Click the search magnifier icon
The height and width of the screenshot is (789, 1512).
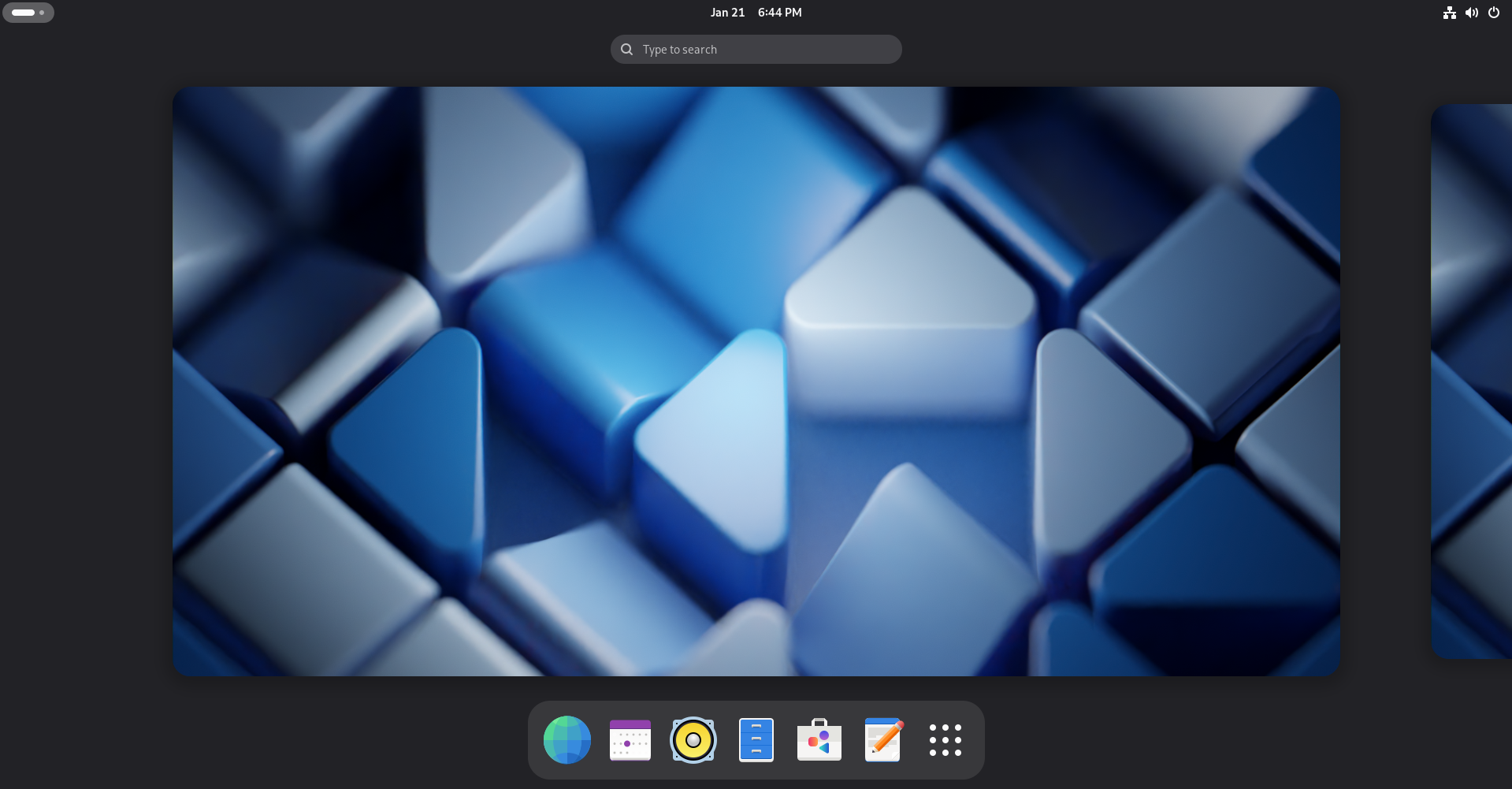click(x=627, y=50)
